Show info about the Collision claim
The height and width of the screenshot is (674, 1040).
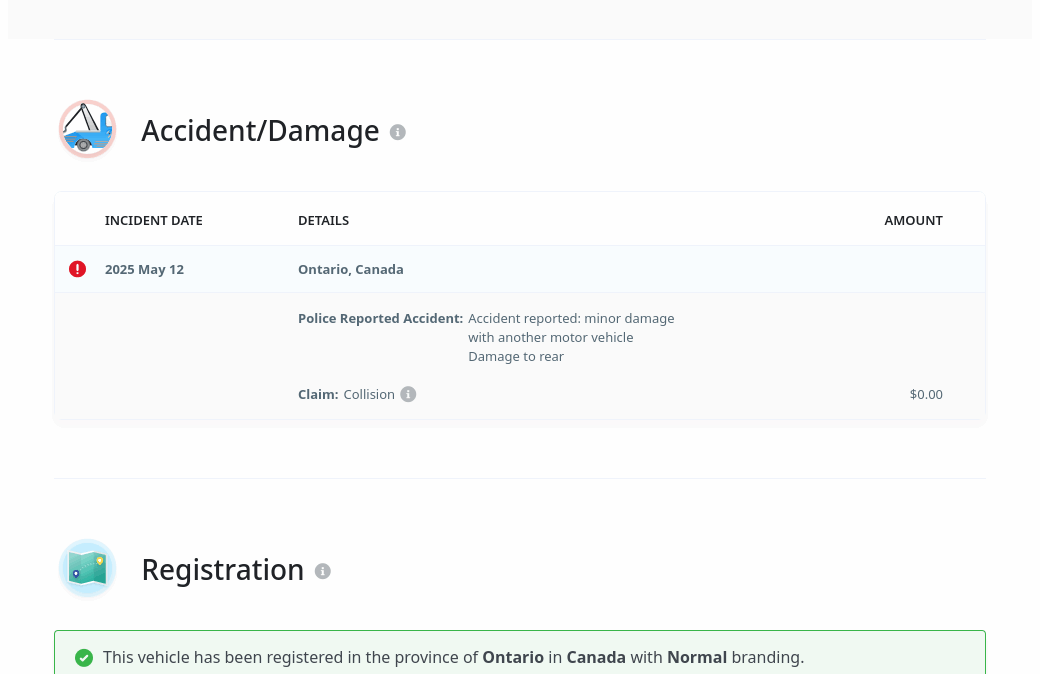tap(408, 394)
